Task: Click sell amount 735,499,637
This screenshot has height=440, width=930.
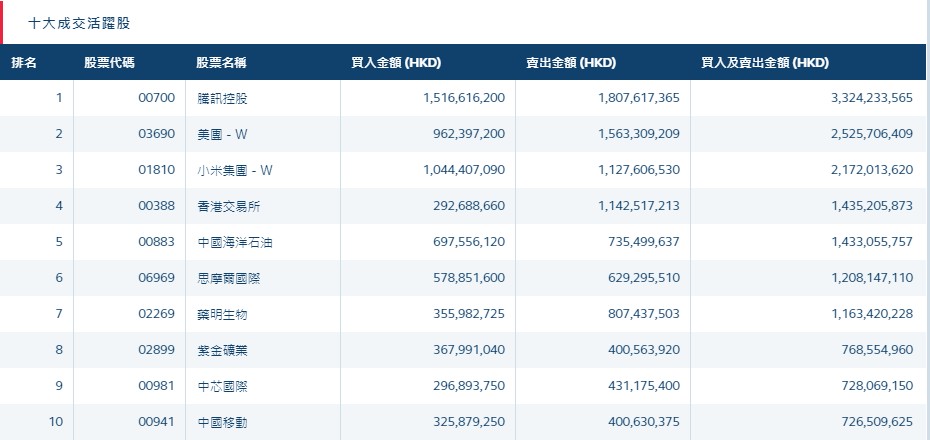Action: [x=644, y=242]
